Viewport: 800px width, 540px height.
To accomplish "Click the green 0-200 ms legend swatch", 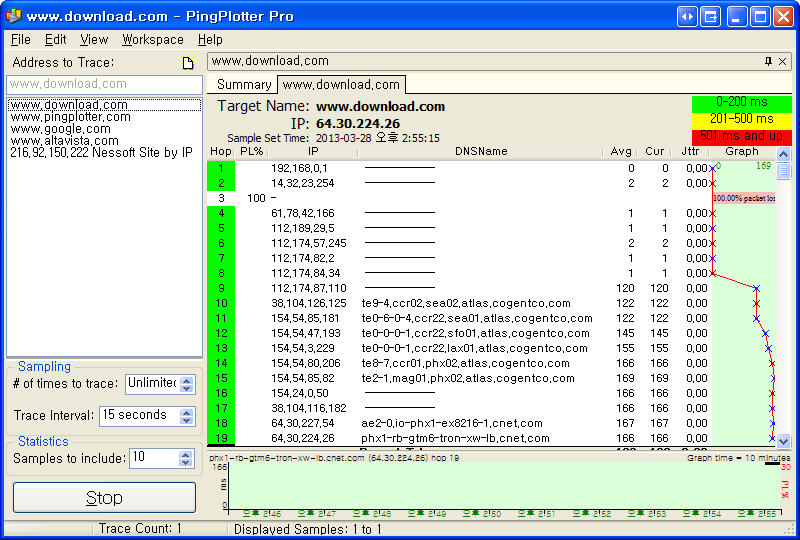I will [742, 102].
